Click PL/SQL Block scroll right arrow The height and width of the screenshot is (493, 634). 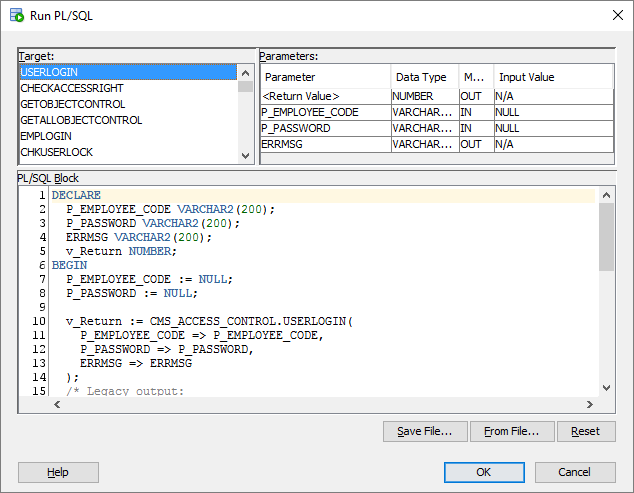click(x=590, y=404)
